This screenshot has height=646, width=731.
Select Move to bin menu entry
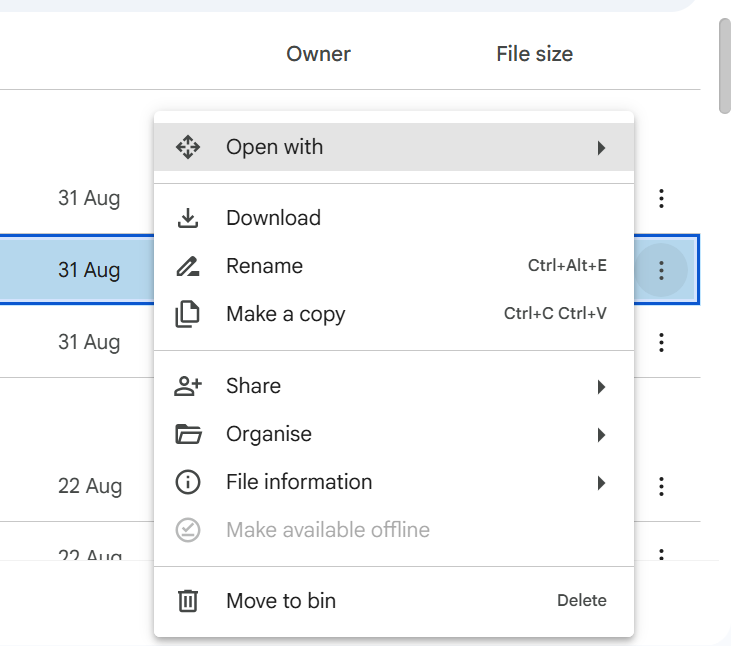pos(281,601)
